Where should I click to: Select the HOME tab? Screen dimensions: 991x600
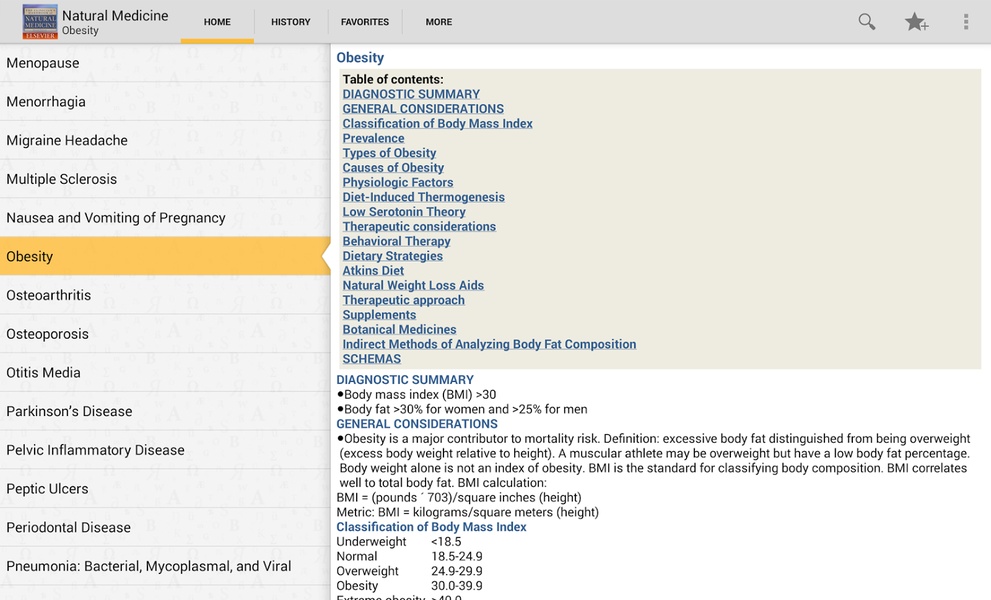click(x=217, y=22)
